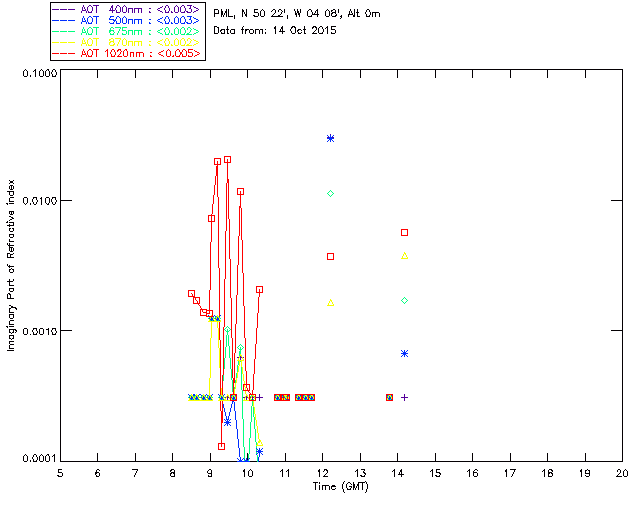
Task: Click the x-axis tick label 17
Action: point(510,473)
